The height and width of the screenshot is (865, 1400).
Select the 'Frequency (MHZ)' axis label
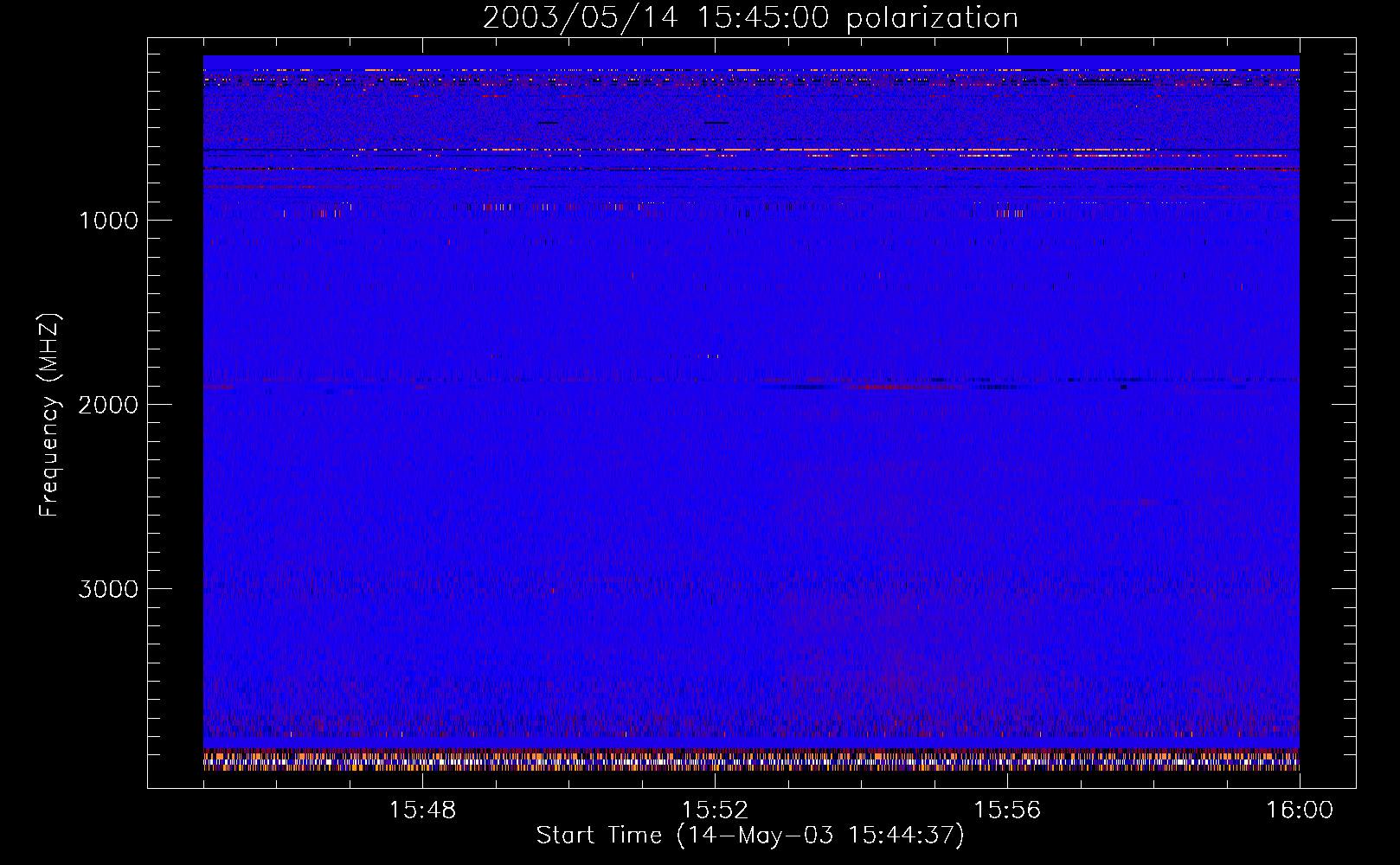48,415
